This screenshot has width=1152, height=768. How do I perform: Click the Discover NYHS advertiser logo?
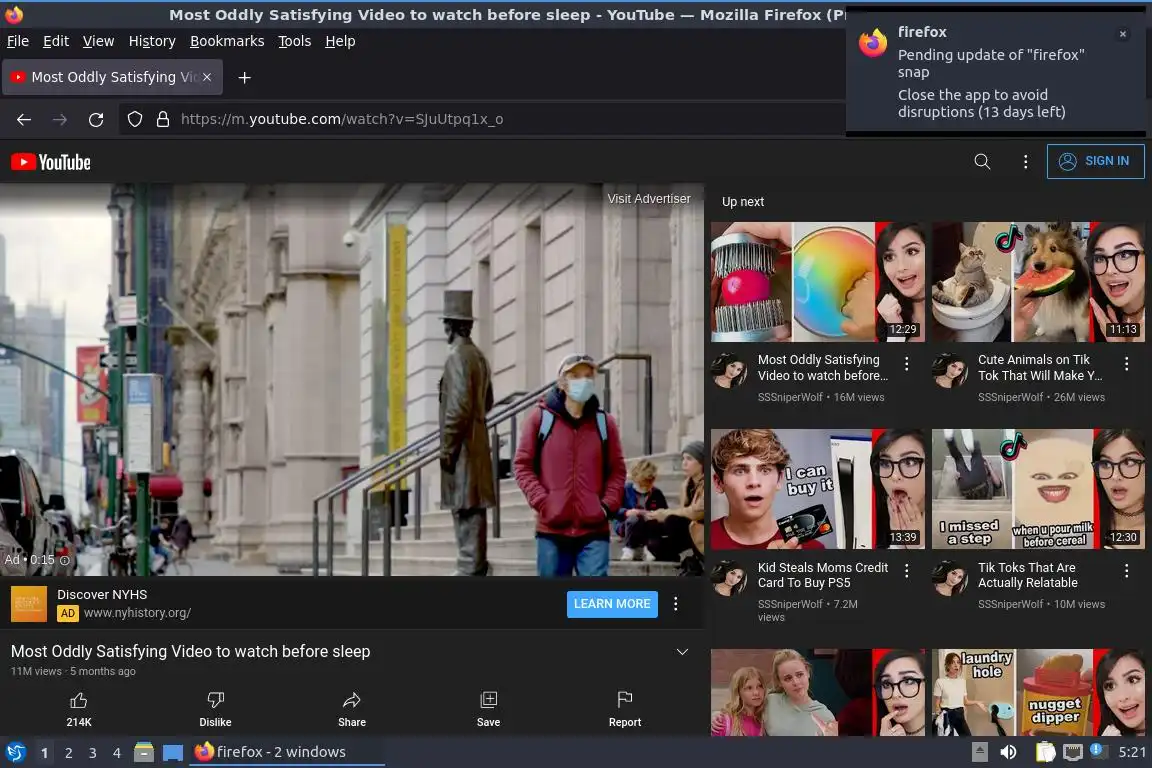(x=29, y=604)
